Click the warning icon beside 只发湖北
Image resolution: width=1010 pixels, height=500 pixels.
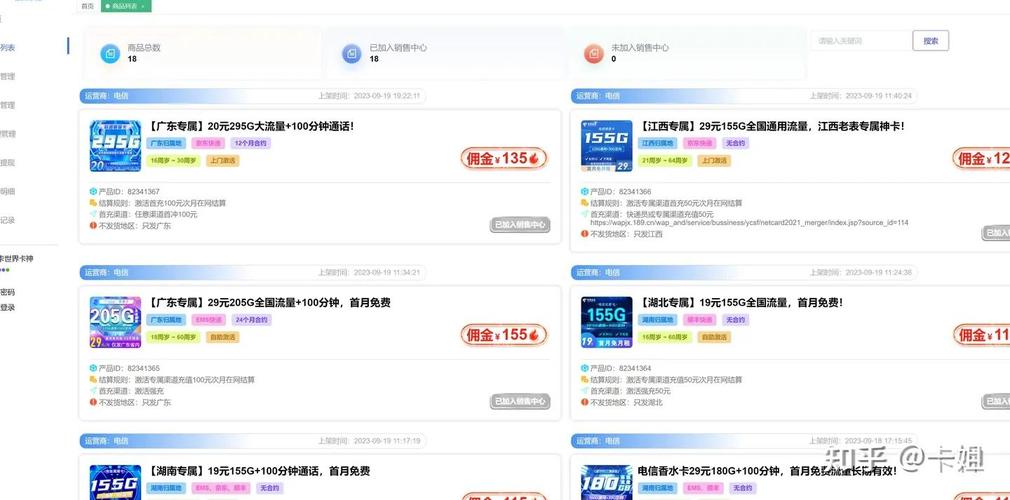(585, 402)
